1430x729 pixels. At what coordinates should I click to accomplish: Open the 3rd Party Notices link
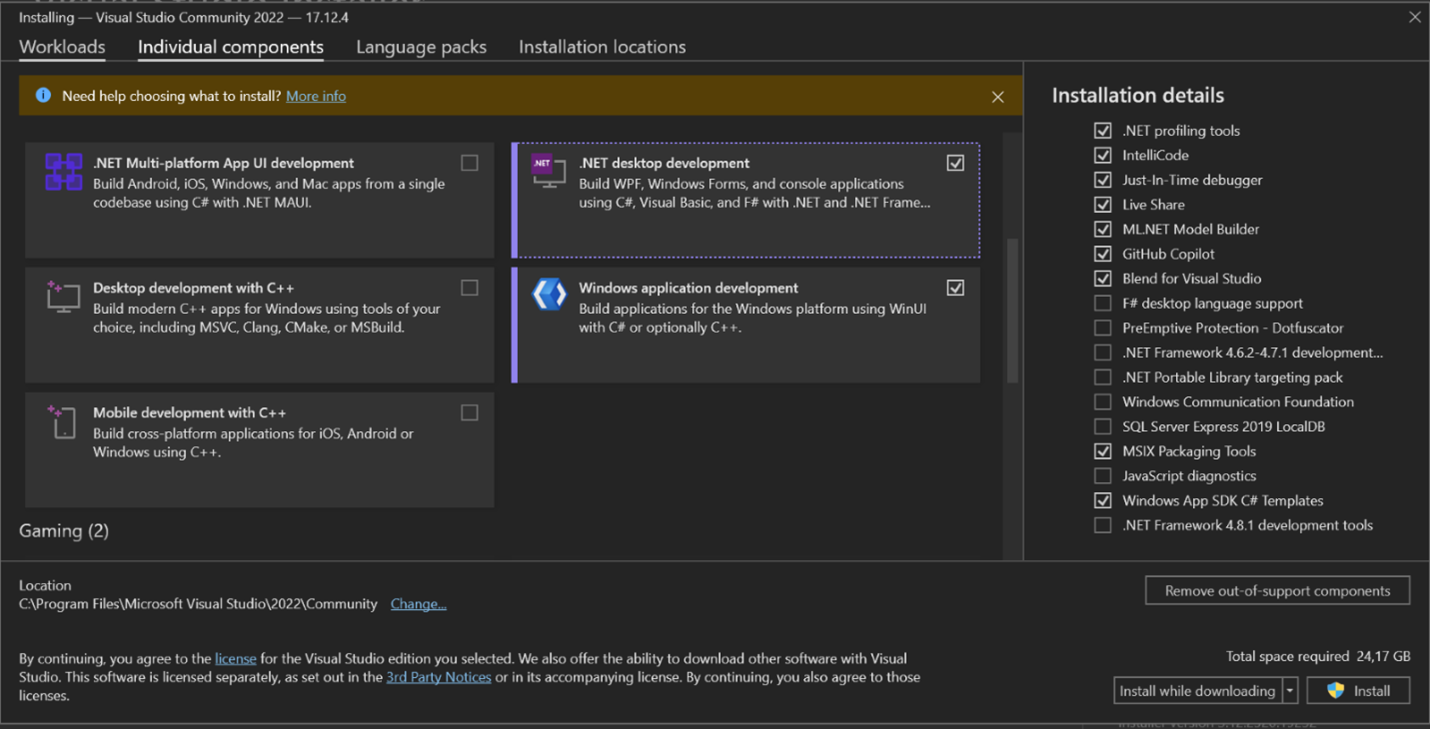[439, 677]
